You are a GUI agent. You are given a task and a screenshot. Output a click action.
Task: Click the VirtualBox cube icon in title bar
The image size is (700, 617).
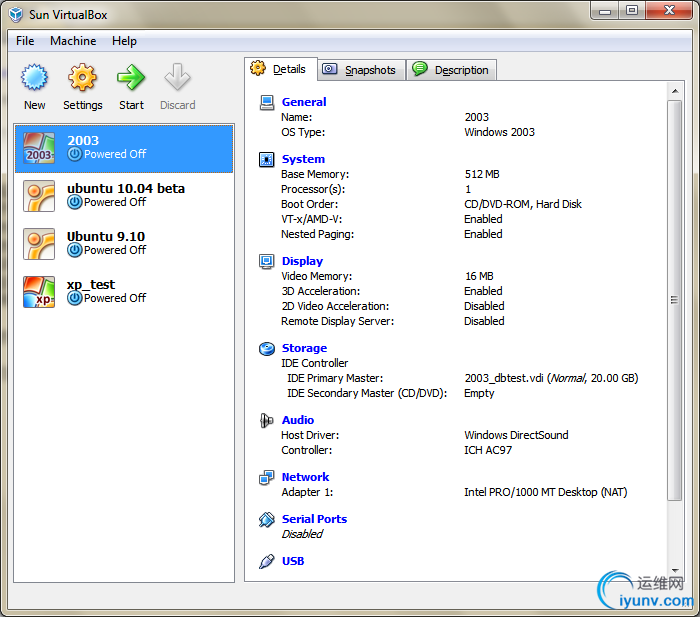click(16, 15)
